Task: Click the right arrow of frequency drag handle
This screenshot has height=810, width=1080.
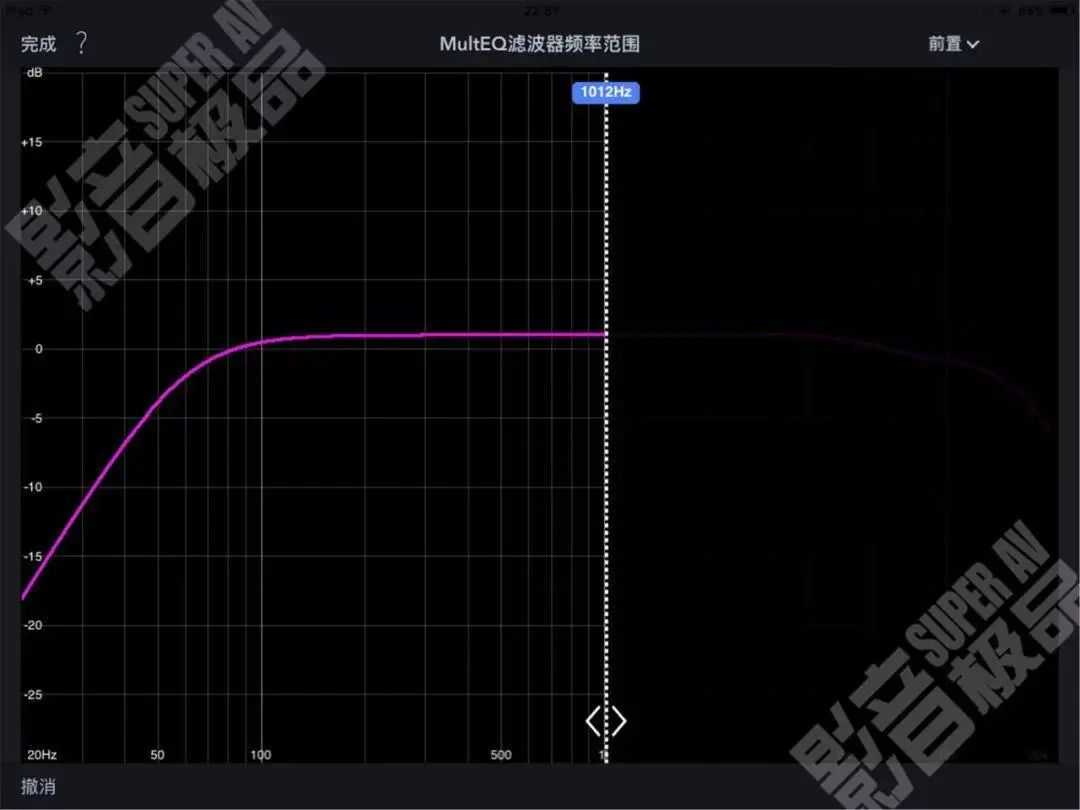Action: [x=619, y=721]
